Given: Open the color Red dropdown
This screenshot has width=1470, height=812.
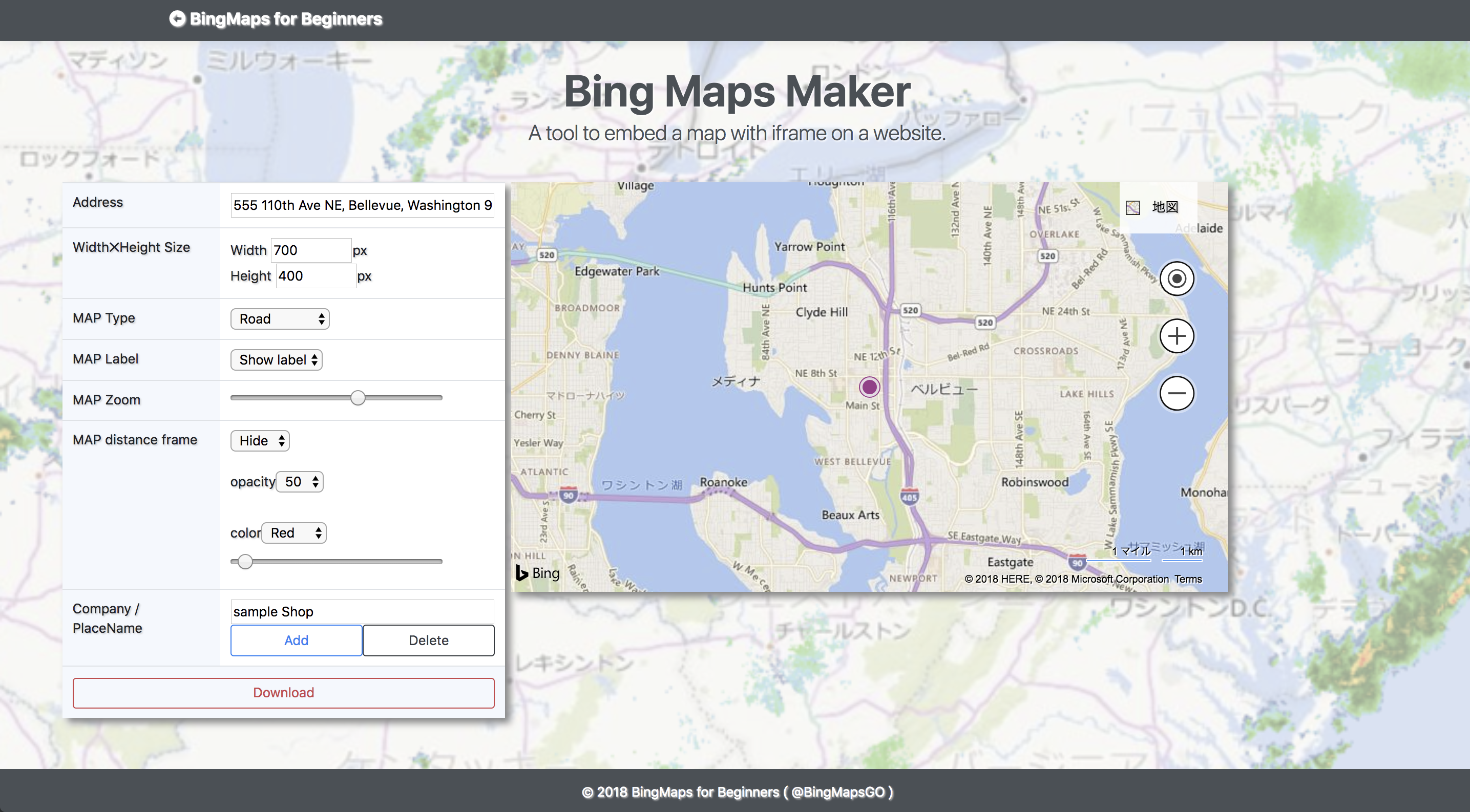Looking at the screenshot, I should pos(294,533).
